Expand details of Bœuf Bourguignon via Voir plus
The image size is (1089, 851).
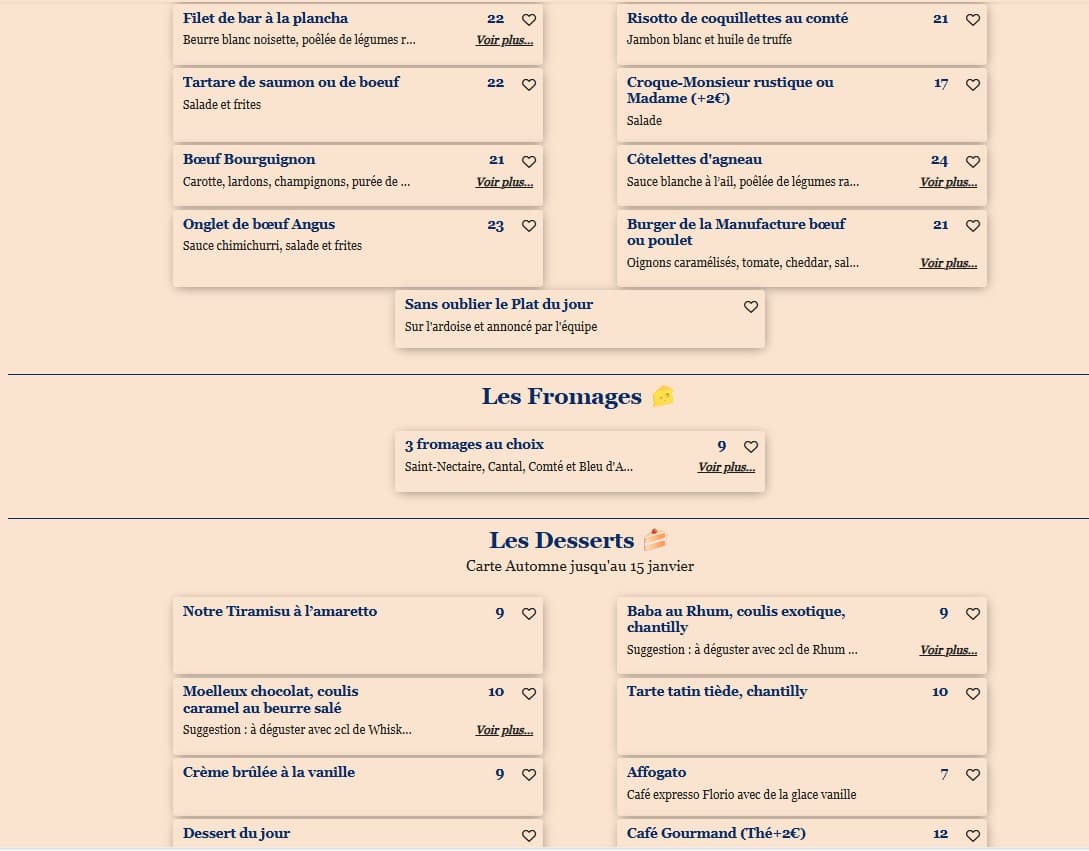click(504, 182)
